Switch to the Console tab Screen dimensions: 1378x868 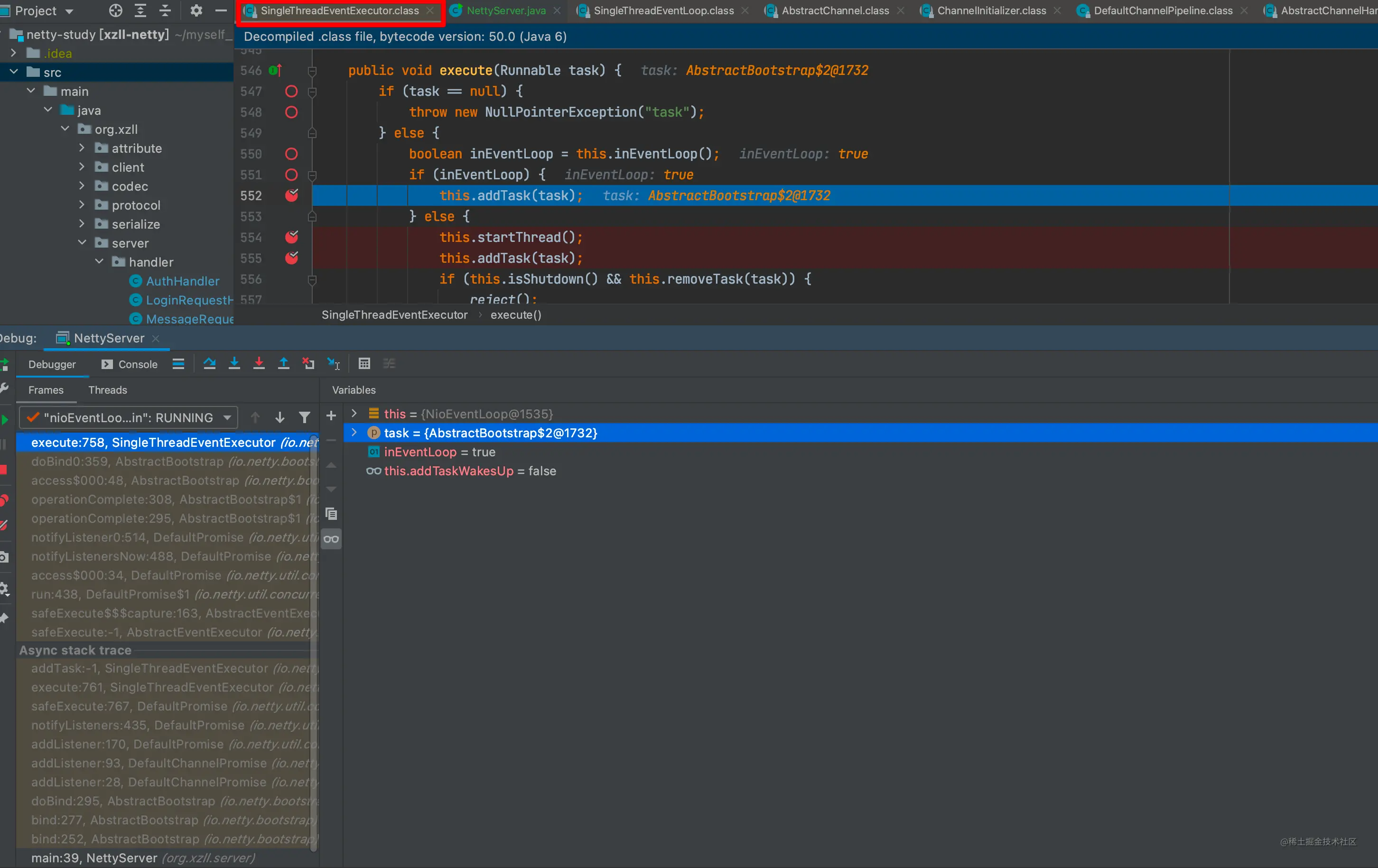[x=130, y=364]
